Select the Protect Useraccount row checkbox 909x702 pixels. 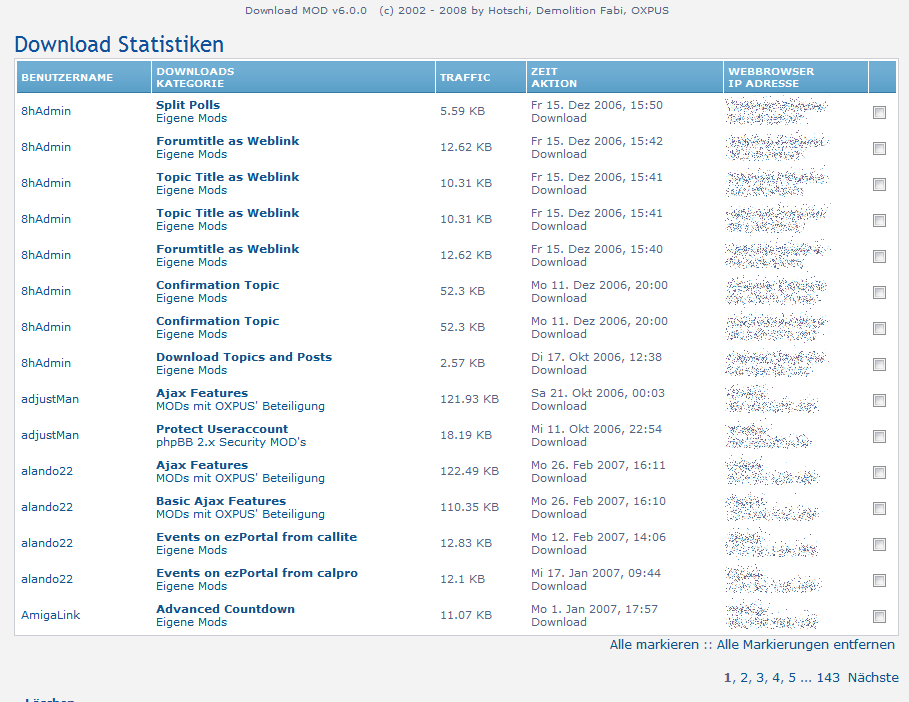[x=879, y=437]
